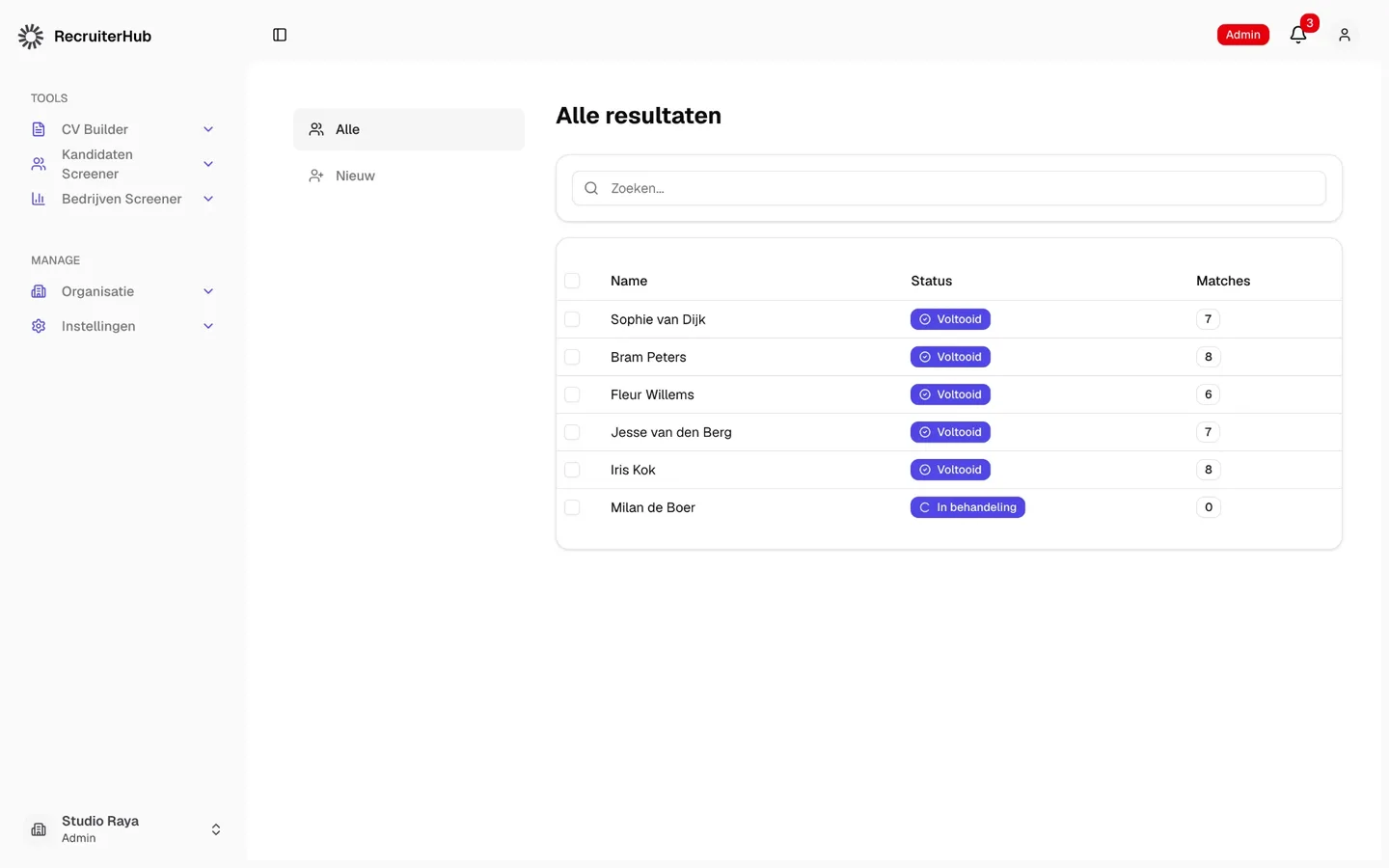The width and height of the screenshot is (1389, 868).
Task: Click the Zoeken search field
Action: (949, 188)
